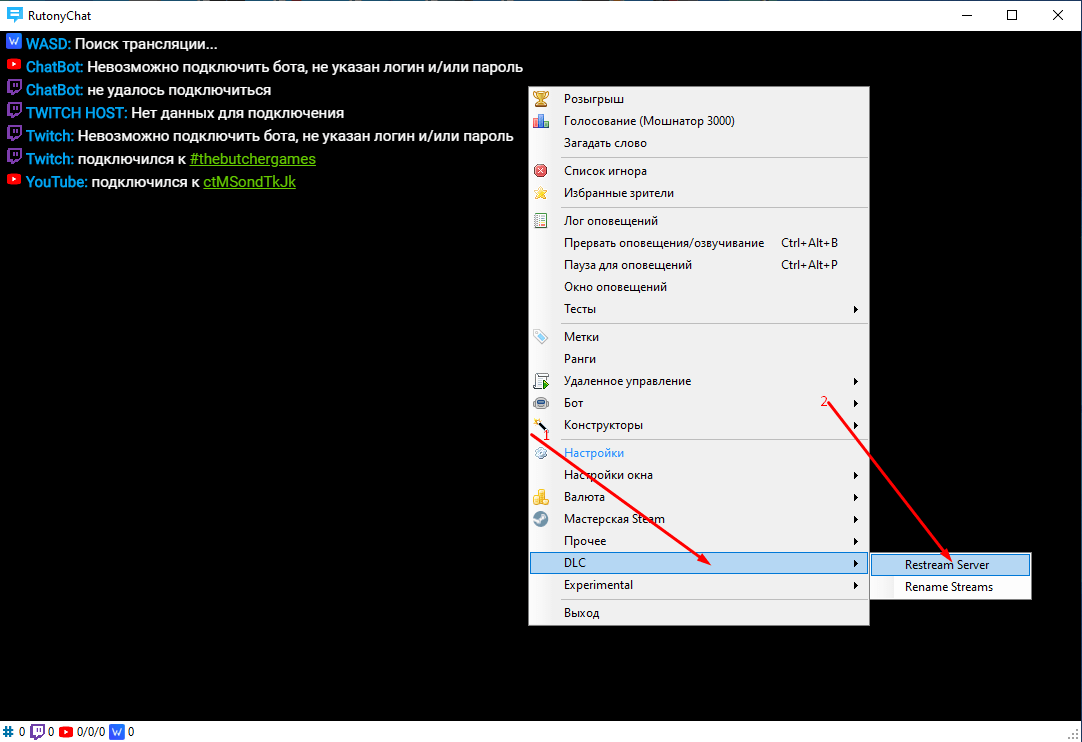1082x742 pixels.
Task: Open the #thebutchergames channel link
Action: pos(253,159)
